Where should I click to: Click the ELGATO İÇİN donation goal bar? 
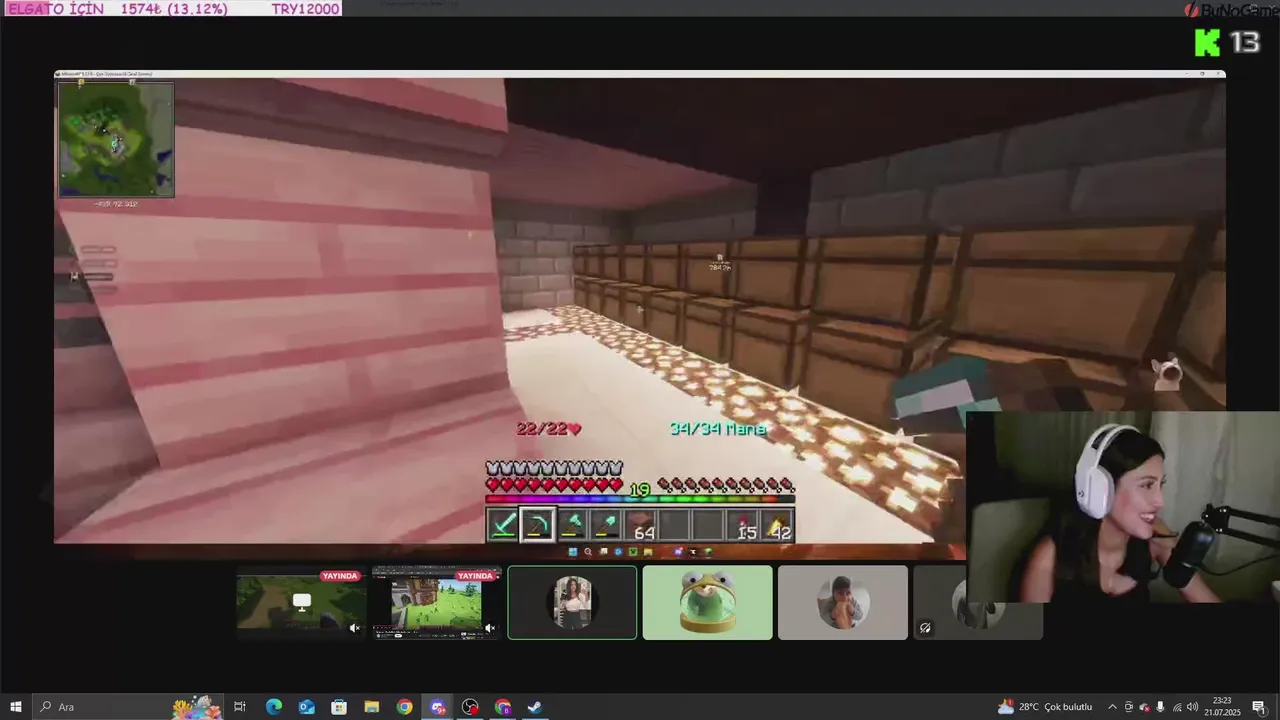coord(171,8)
